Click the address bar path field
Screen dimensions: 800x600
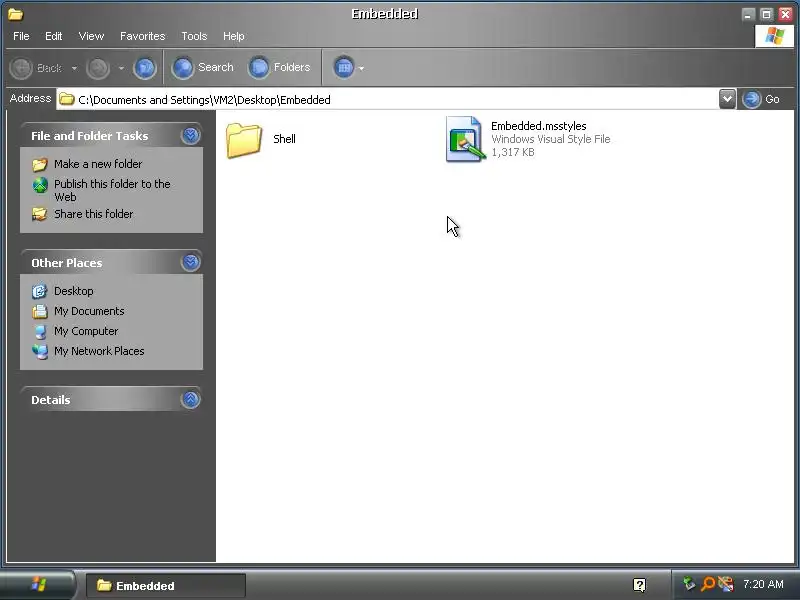coord(388,99)
